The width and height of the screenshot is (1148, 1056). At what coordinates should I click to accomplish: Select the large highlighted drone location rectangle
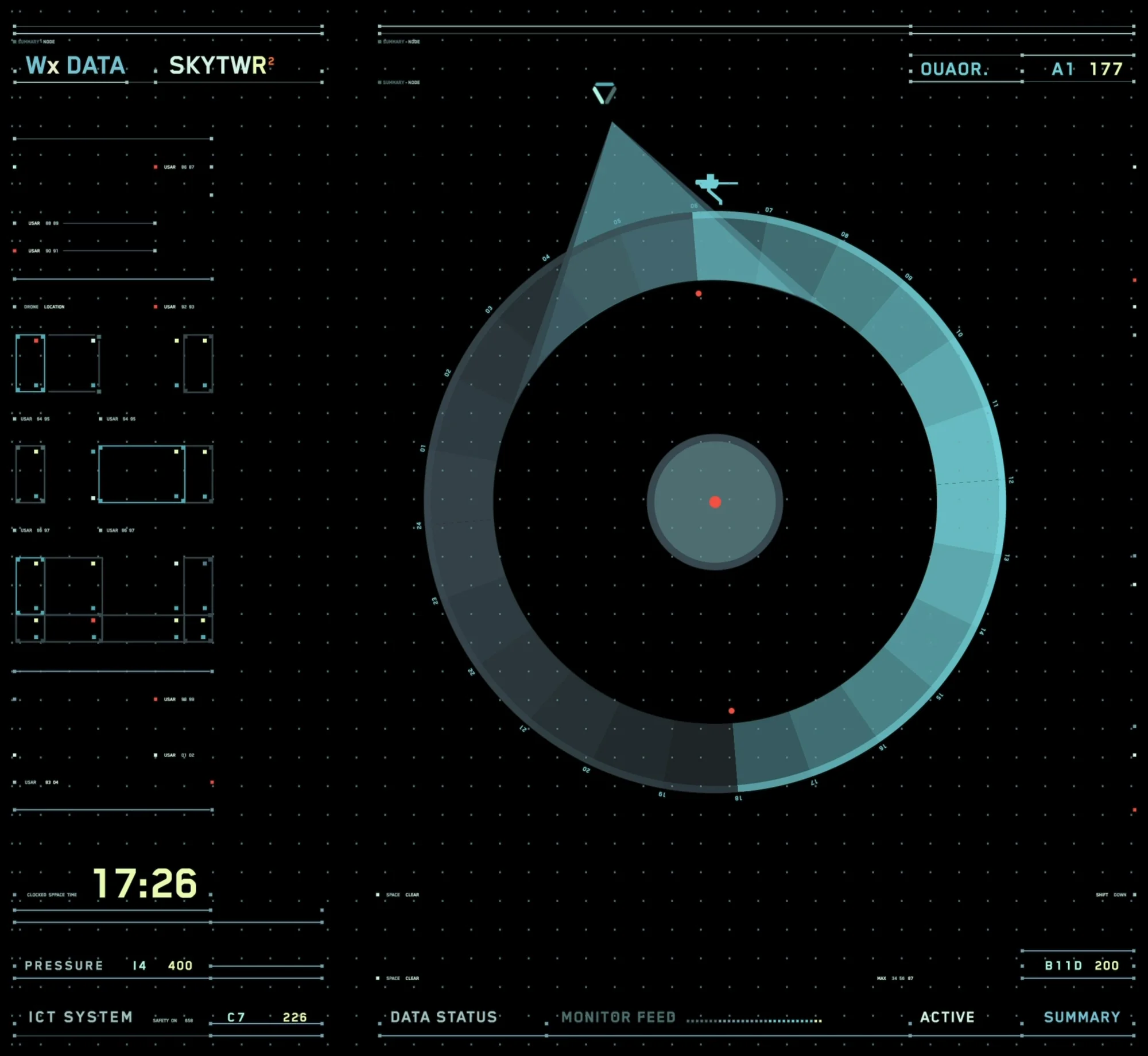pos(141,474)
